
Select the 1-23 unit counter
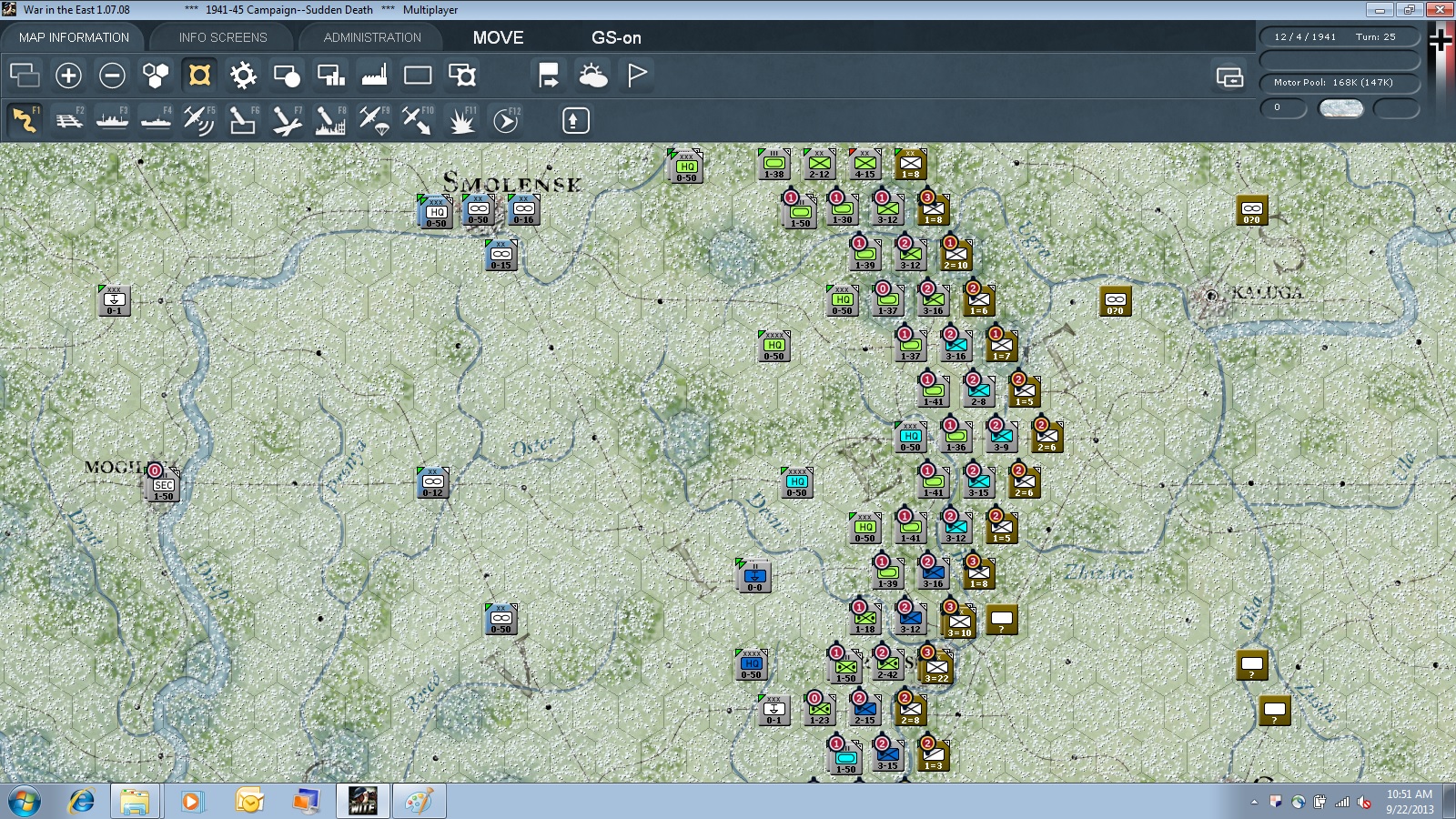819,711
